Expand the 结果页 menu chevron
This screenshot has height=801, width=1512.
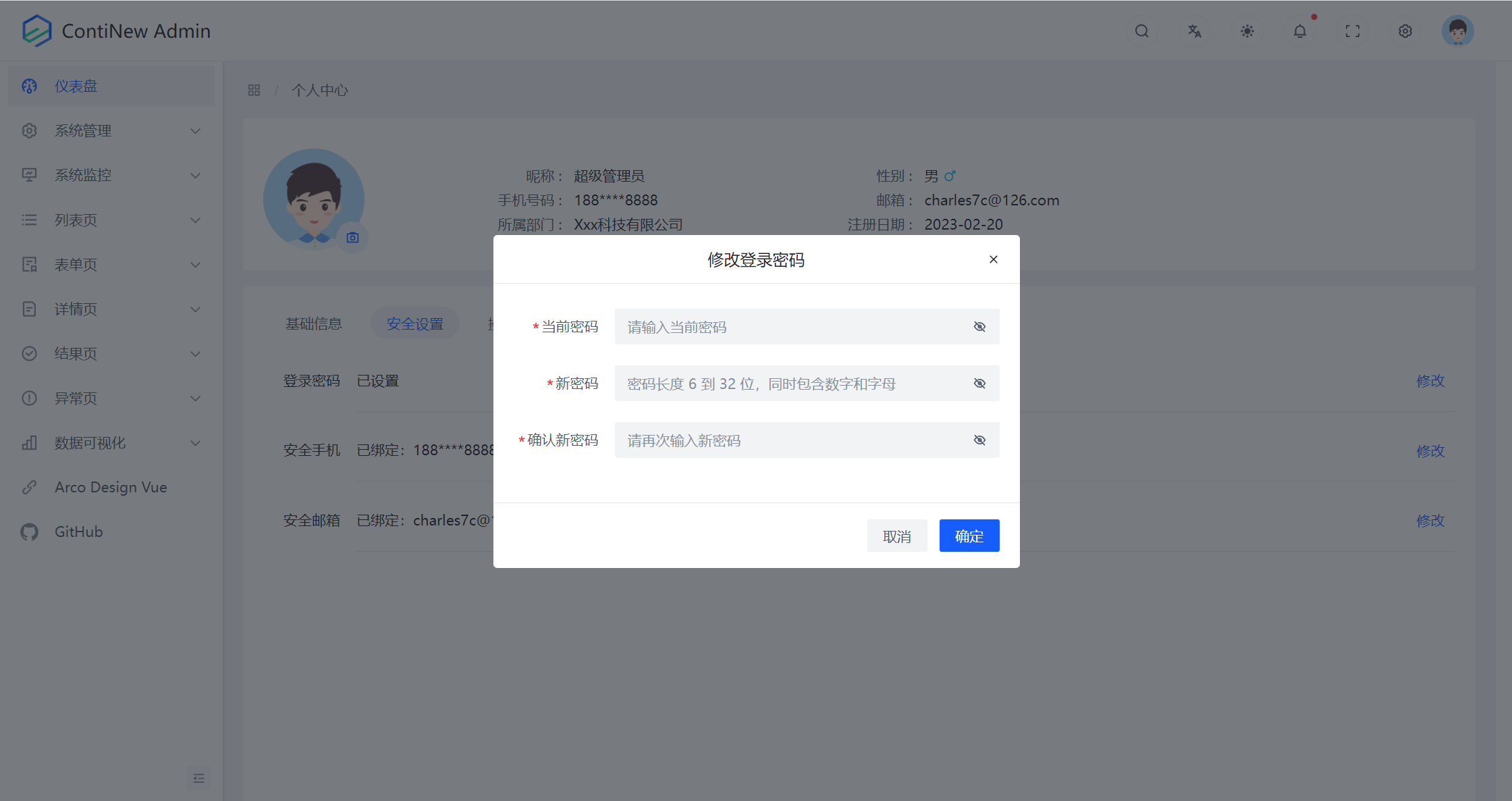[195, 353]
